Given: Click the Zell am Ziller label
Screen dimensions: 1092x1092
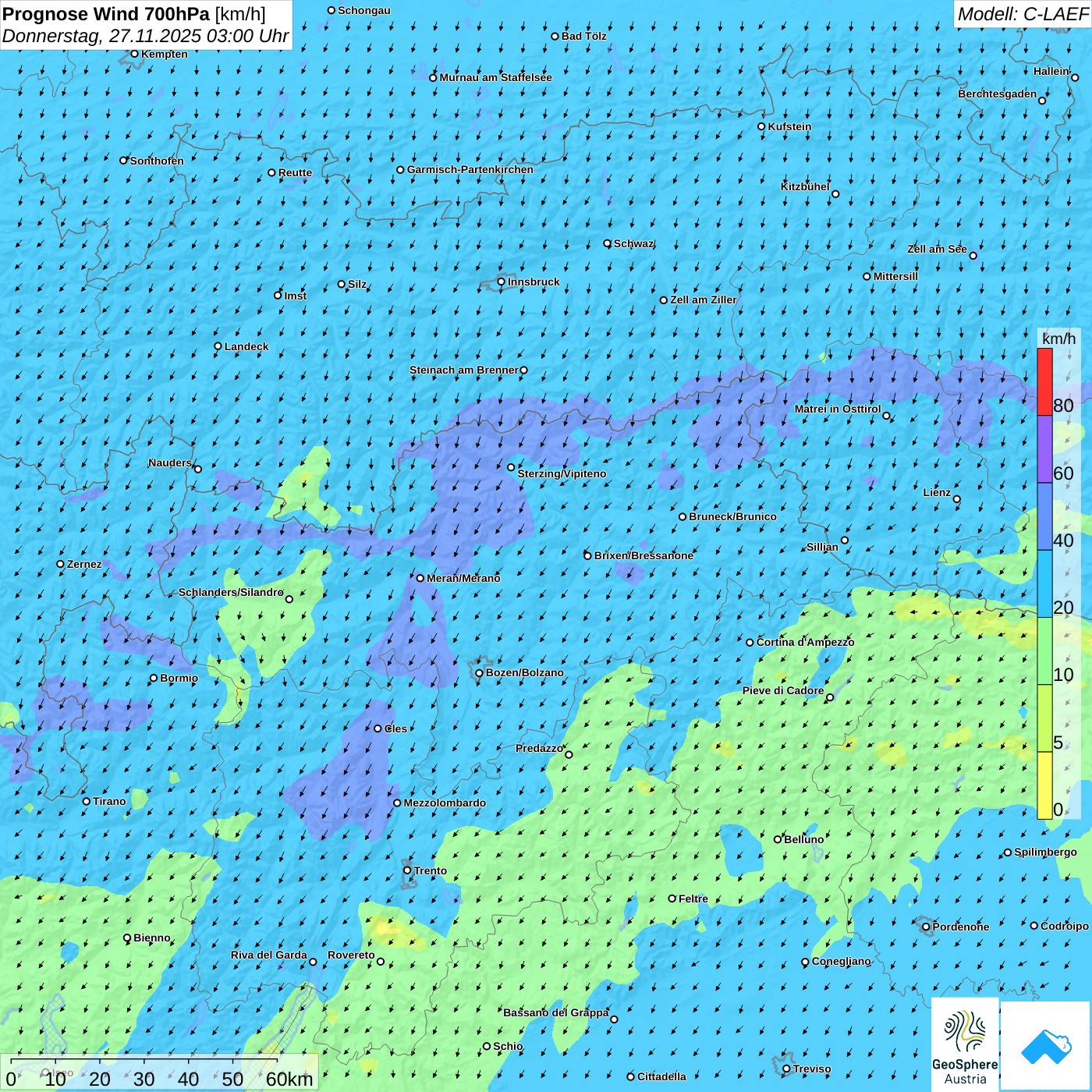Looking at the screenshot, I should point(704,300).
